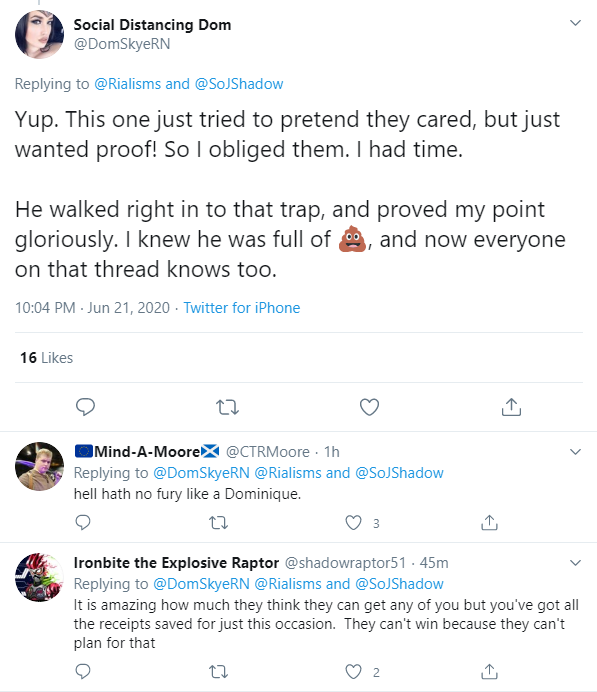The width and height of the screenshot is (597, 692).
Task: Open @SoJShadow mention in main tweet header
Action: pyautogui.click(x=239, y=84)
